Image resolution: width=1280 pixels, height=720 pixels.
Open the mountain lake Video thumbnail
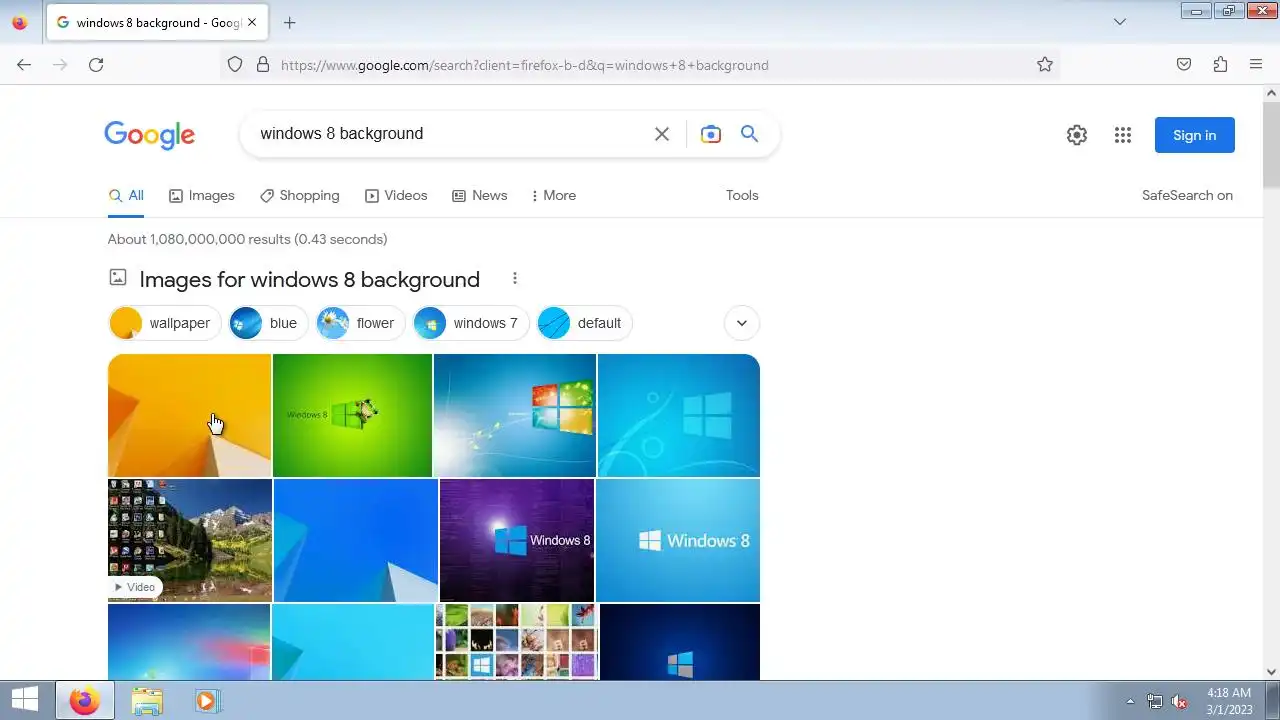click(190, 540)
